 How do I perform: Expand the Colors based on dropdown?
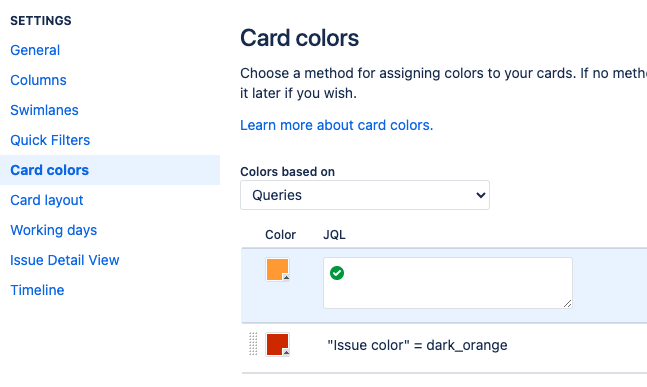[x=365, y=195]
